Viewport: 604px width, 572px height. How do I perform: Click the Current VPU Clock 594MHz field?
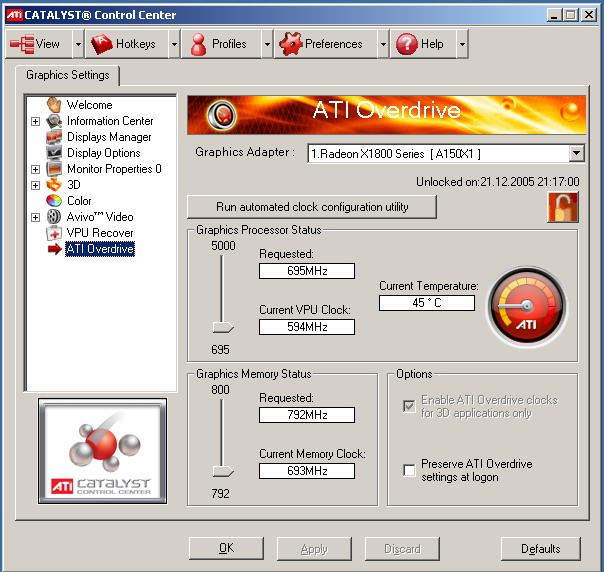307,327
